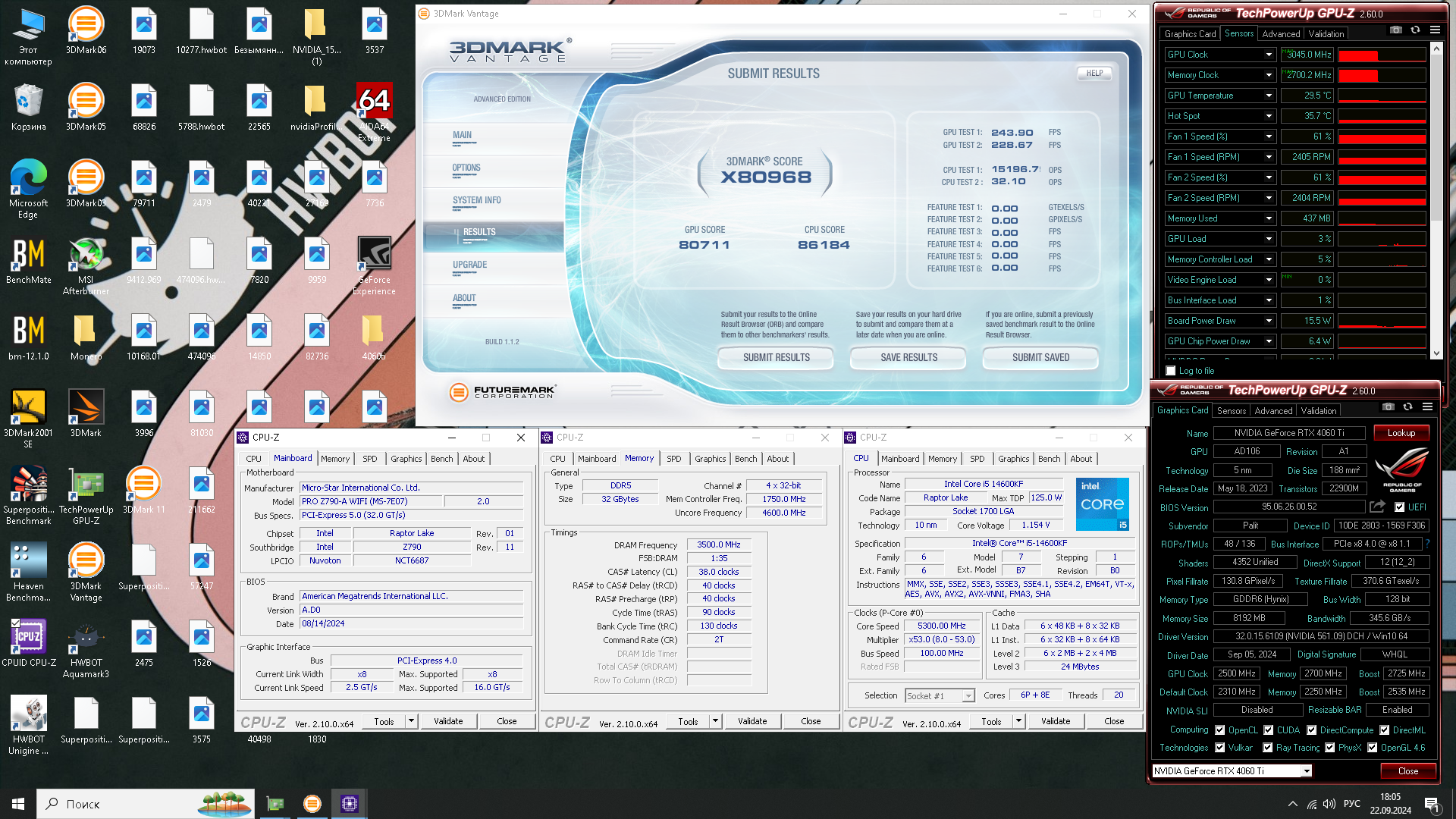
Task: Click Bus Interface question mark icon
Action: click(1427, 544)
